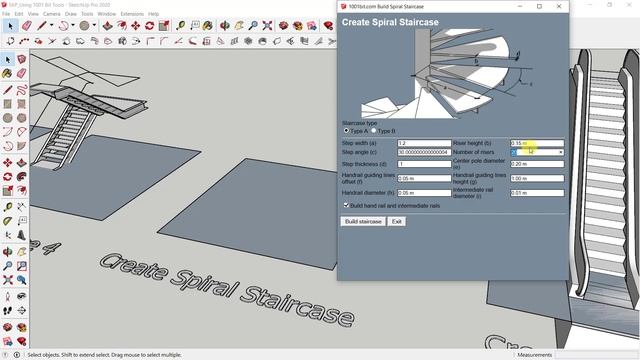Click the Handrail guiding lines height field

tap(537, 178)
